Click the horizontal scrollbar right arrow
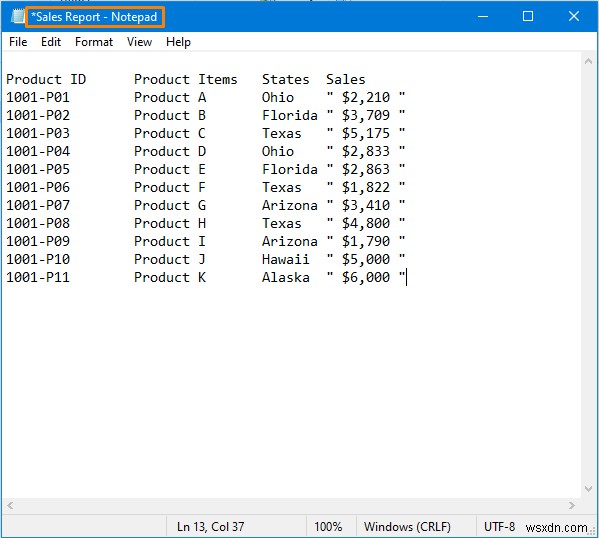 coord(571,506)
